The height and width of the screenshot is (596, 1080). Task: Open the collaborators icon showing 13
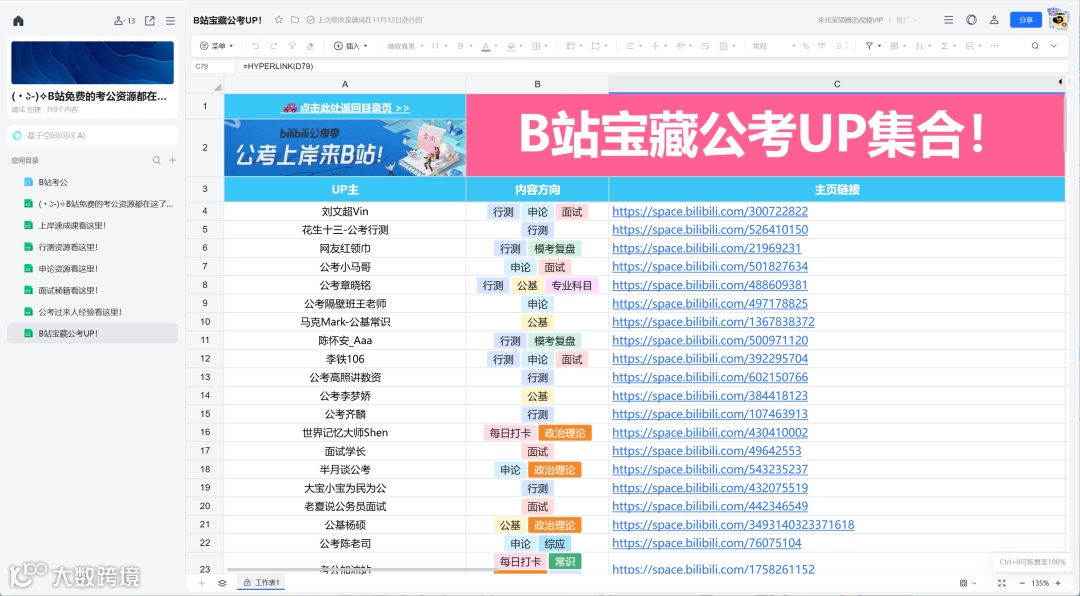tap(125, 21)
